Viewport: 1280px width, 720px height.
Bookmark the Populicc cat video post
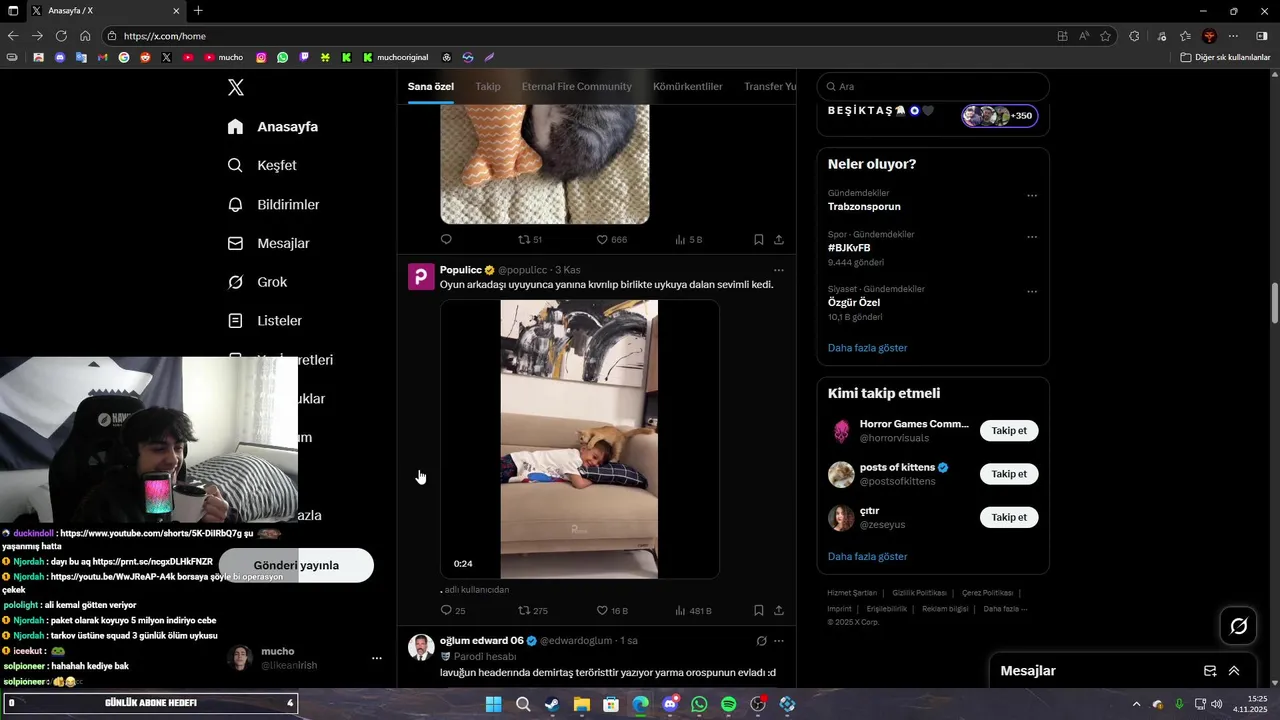tap(759, 610)
